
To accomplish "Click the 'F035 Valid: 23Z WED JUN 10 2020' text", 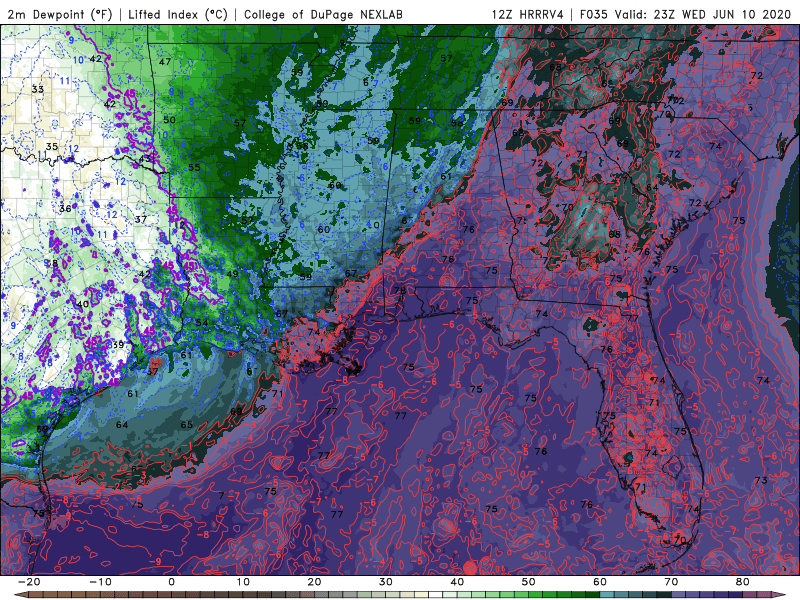I will tap(685, 14).
